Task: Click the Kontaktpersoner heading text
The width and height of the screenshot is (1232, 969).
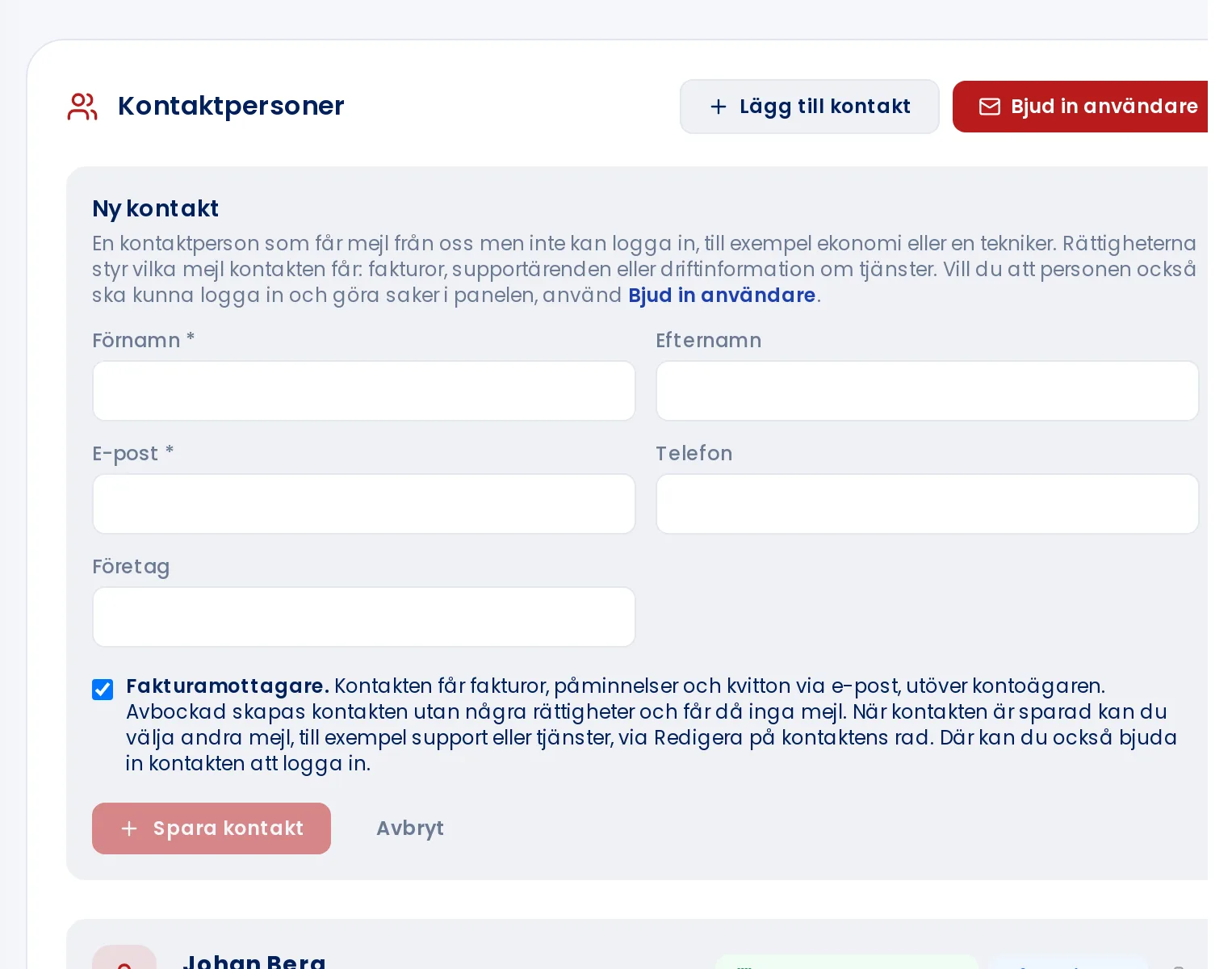Action: coord(231,107)
